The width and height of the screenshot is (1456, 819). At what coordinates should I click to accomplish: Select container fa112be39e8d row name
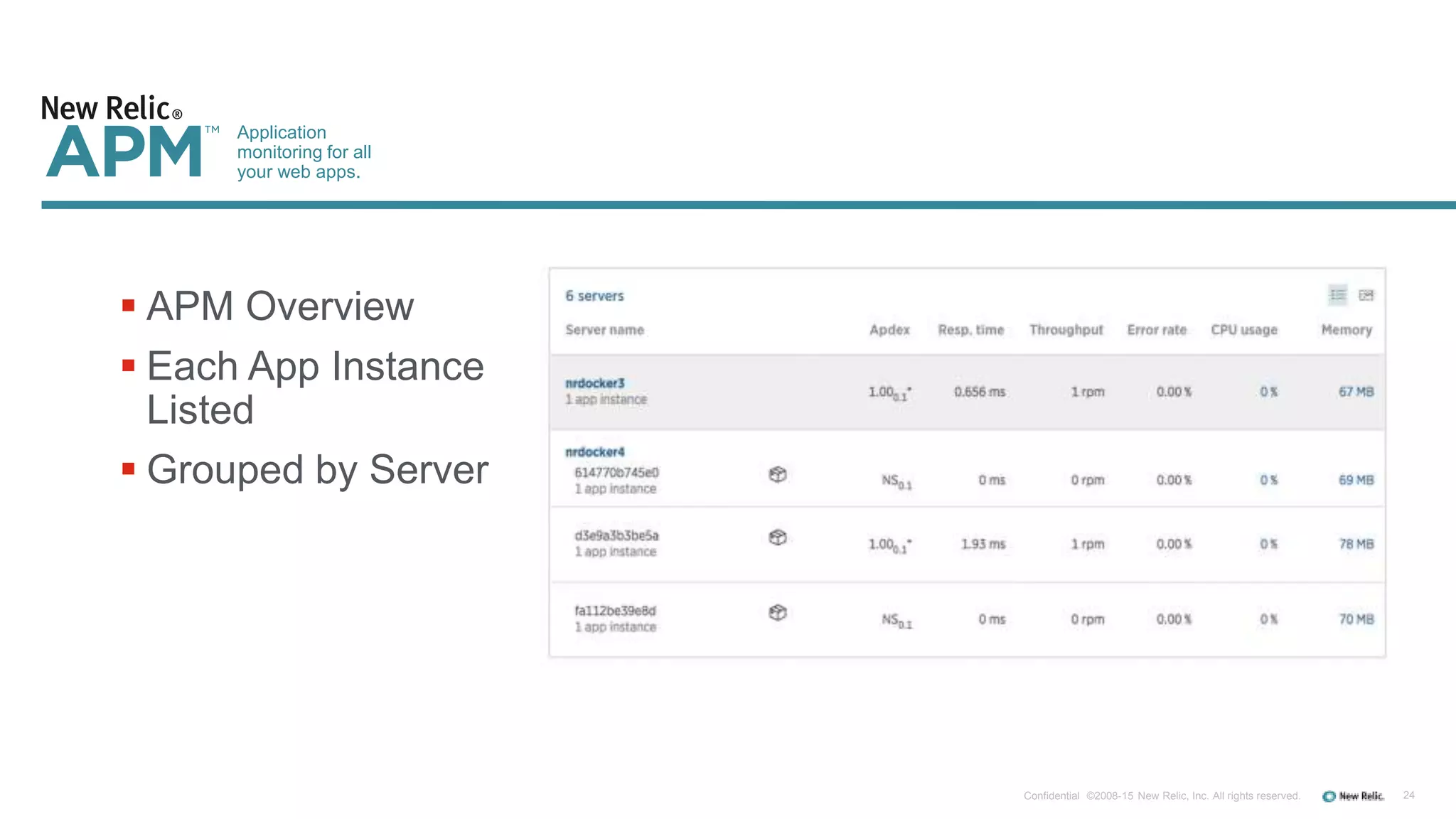click(x=615, y=611)
